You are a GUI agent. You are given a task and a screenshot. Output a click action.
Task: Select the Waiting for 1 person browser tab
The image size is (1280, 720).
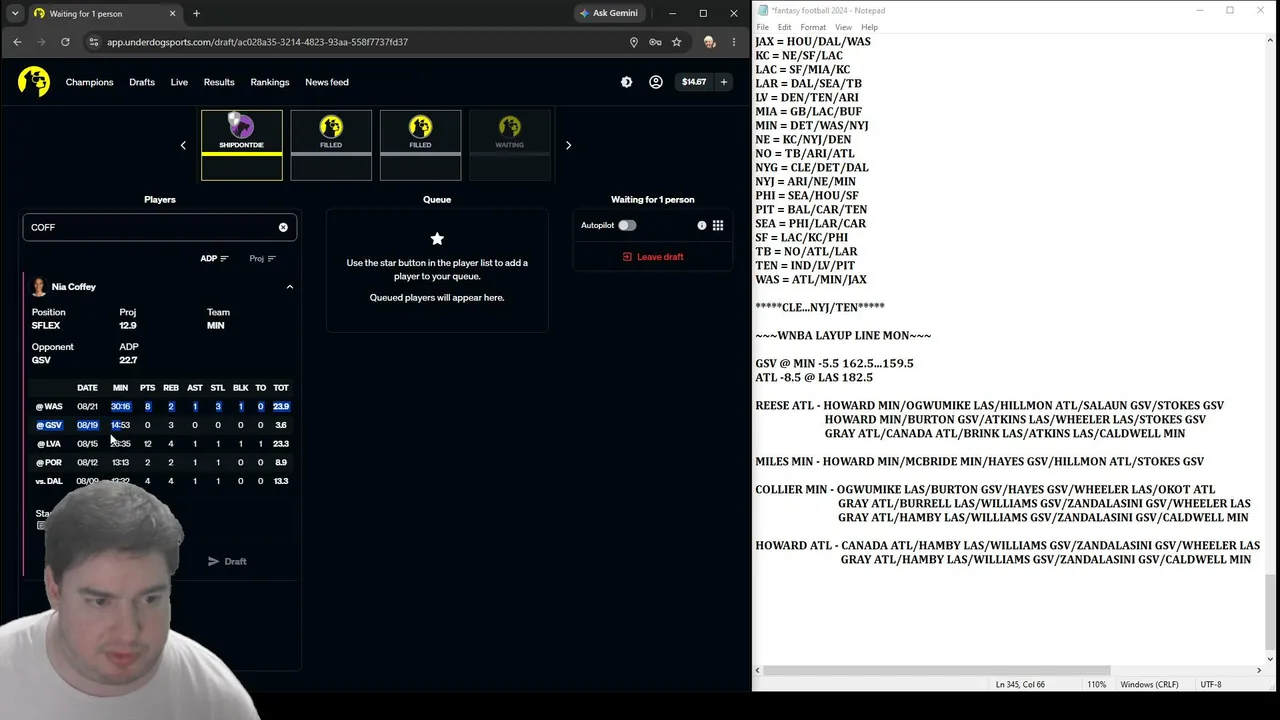[95, 14]
